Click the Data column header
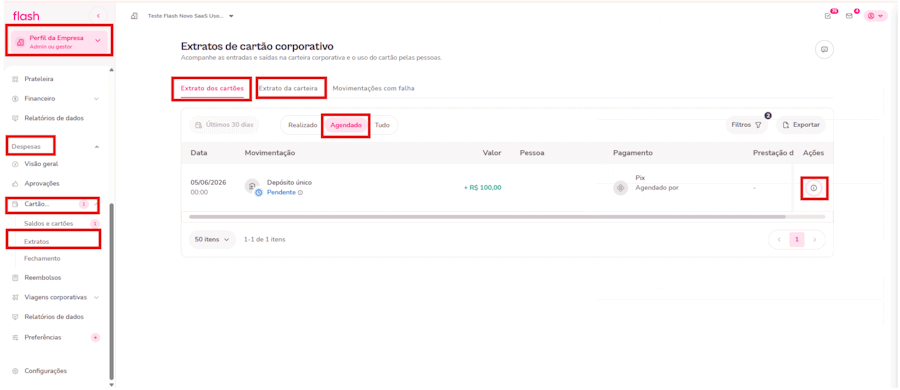 pos(199,153)
